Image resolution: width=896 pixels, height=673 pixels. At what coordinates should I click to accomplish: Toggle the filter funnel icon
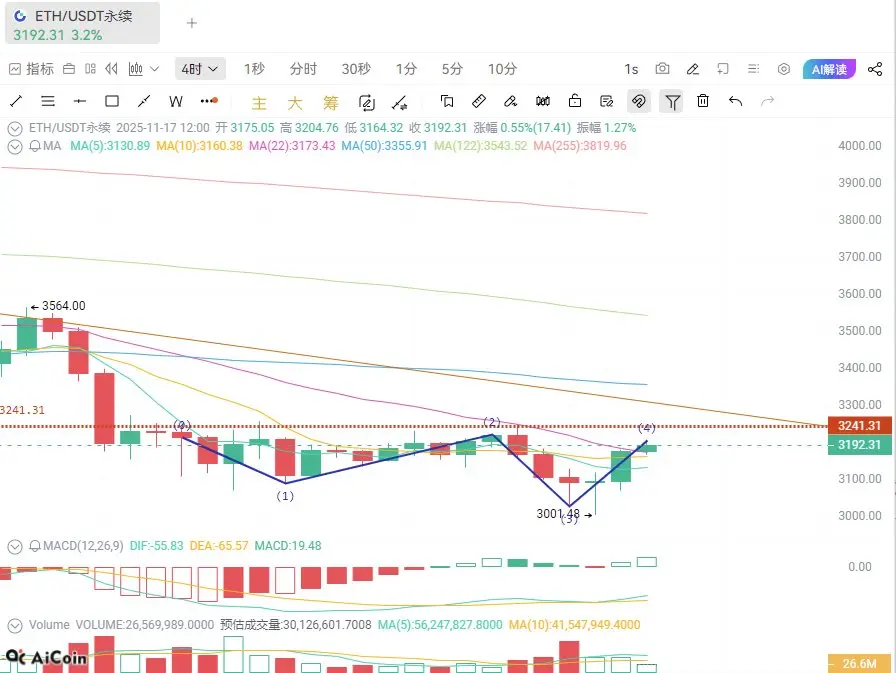coord(672,102)
